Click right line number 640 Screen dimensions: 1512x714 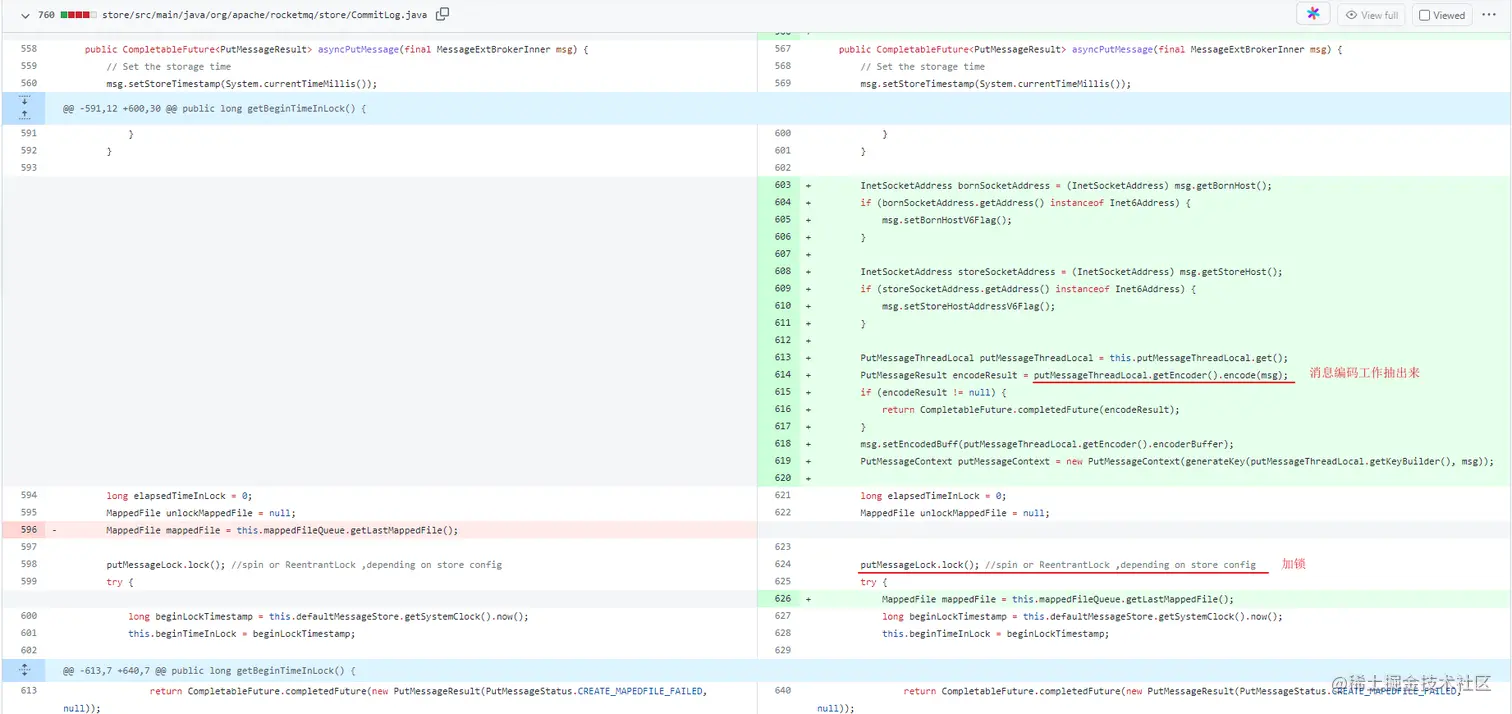(x=782, y=690)
